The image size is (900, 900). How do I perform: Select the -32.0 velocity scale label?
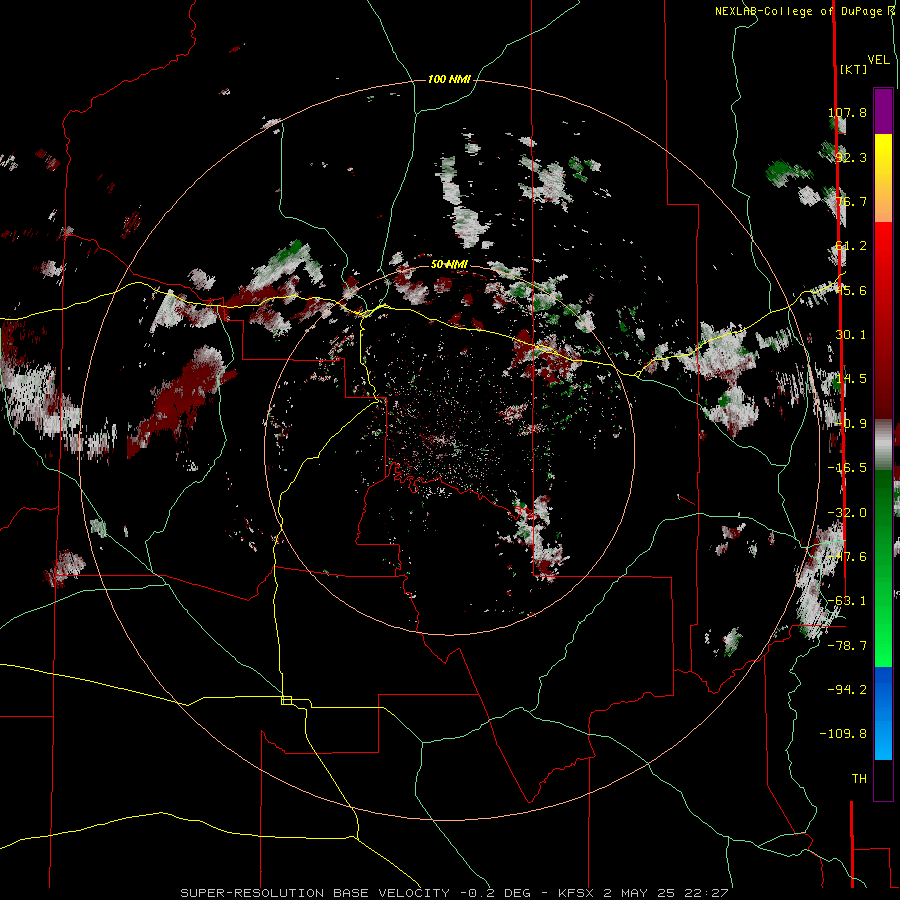(x=847, y=513)
